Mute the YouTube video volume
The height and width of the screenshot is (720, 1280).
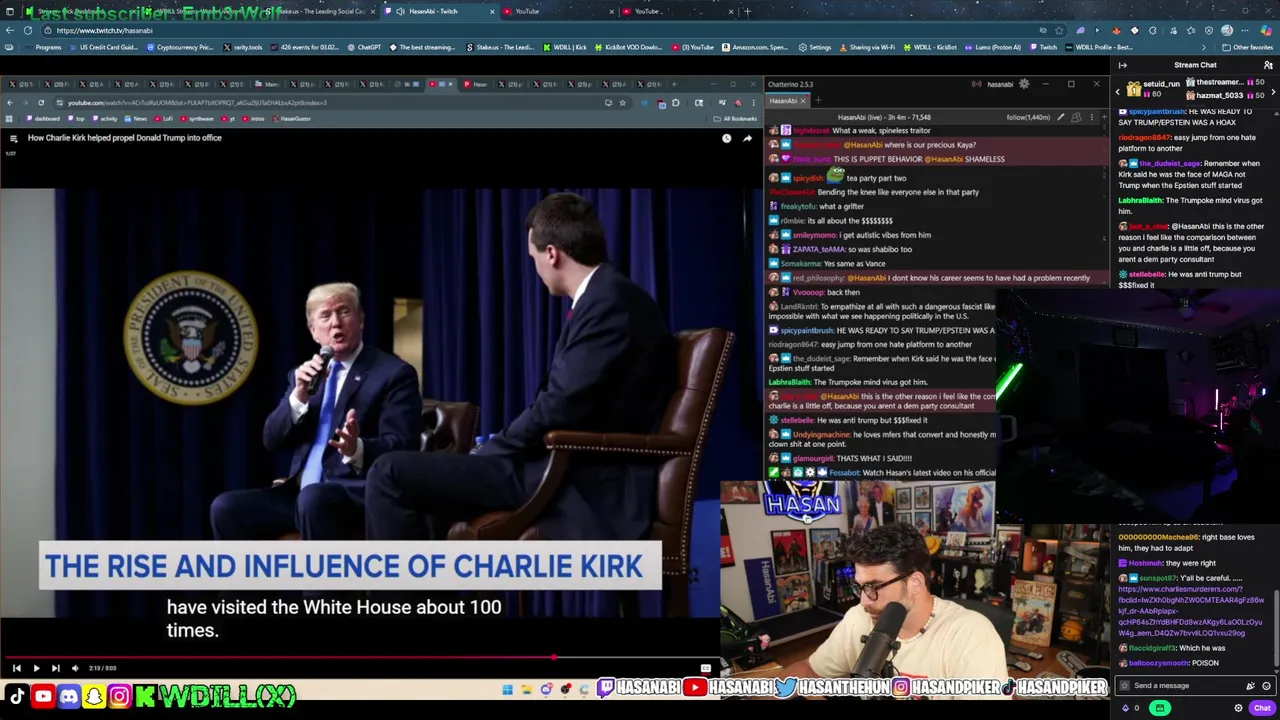coord(74,668)
